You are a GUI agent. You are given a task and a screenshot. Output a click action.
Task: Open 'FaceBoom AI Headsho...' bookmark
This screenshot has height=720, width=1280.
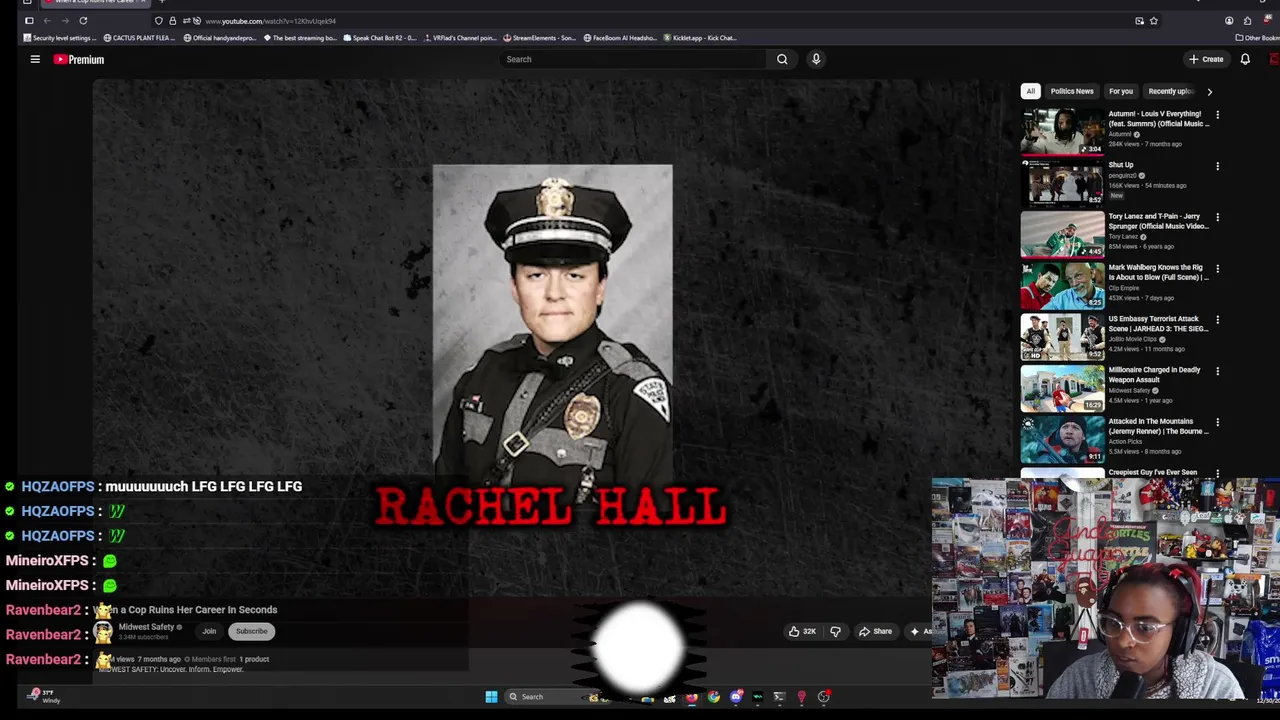click(620, 38)
